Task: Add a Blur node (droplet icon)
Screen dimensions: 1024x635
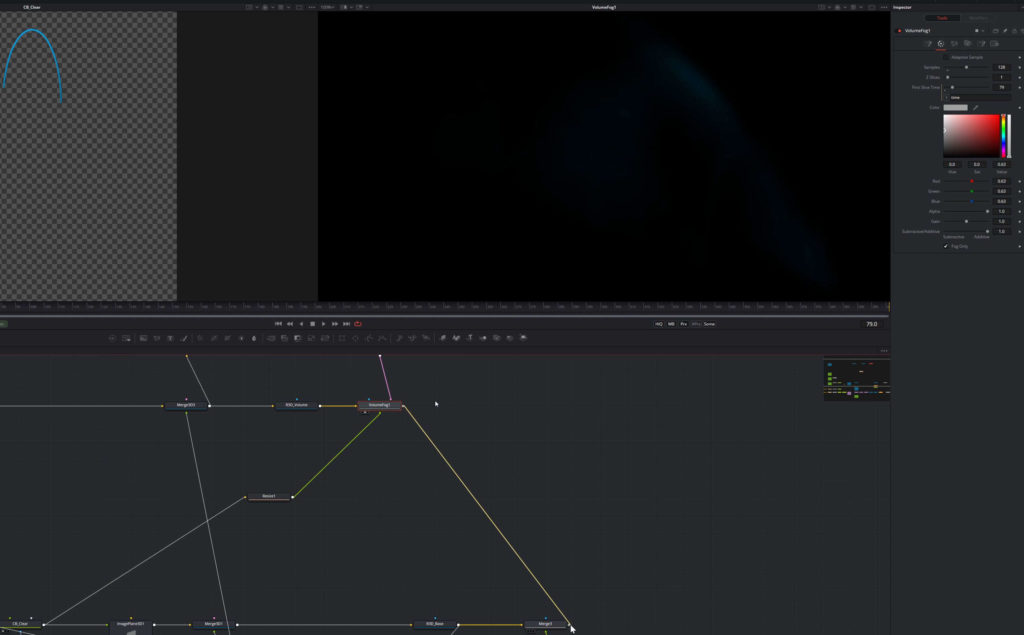Action: (x=254, y=338)
